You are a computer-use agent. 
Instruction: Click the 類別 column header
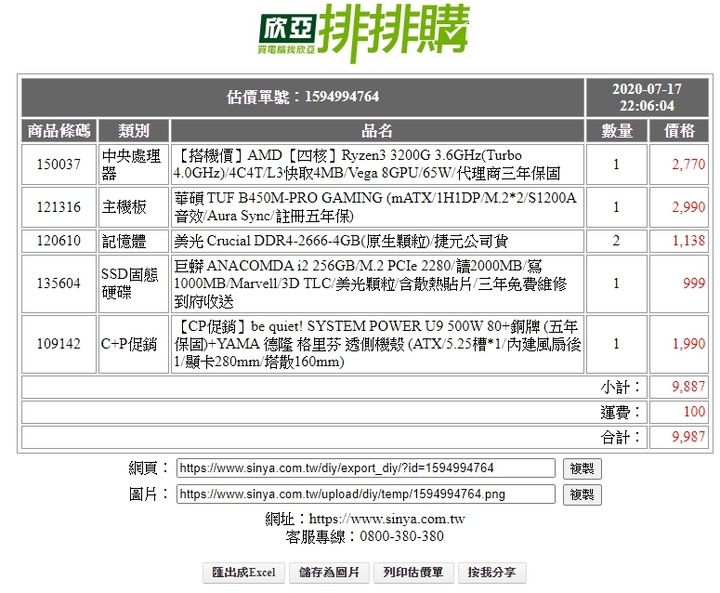(134, 131)
